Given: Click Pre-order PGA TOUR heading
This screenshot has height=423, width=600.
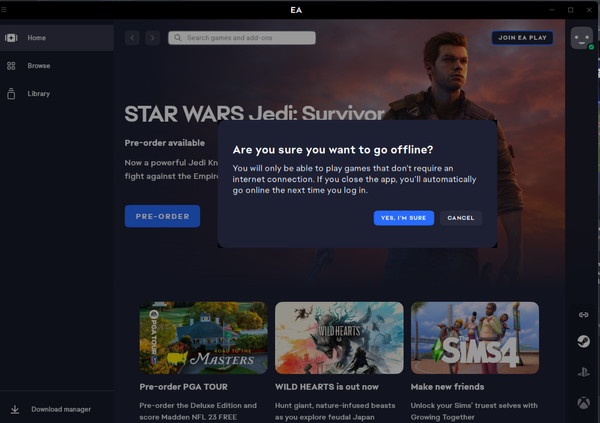Looking at the screenshot, I should [184, 387].
